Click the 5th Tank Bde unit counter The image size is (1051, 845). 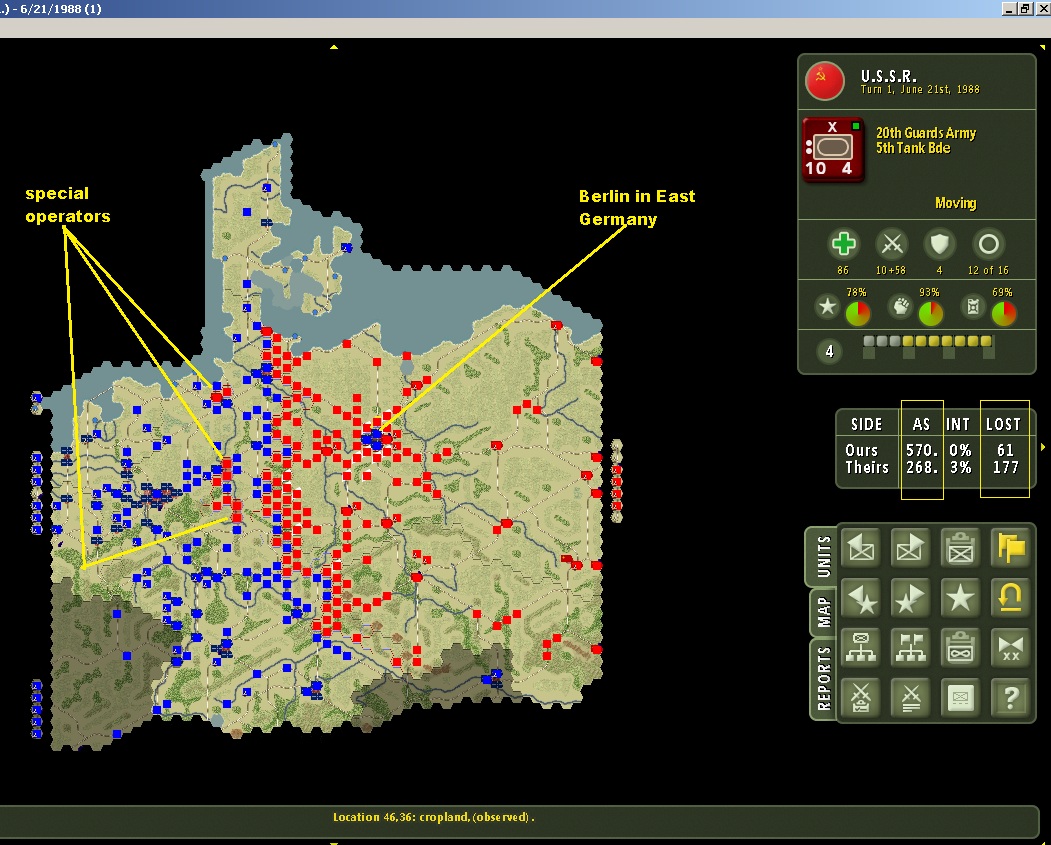coord(833,150)
